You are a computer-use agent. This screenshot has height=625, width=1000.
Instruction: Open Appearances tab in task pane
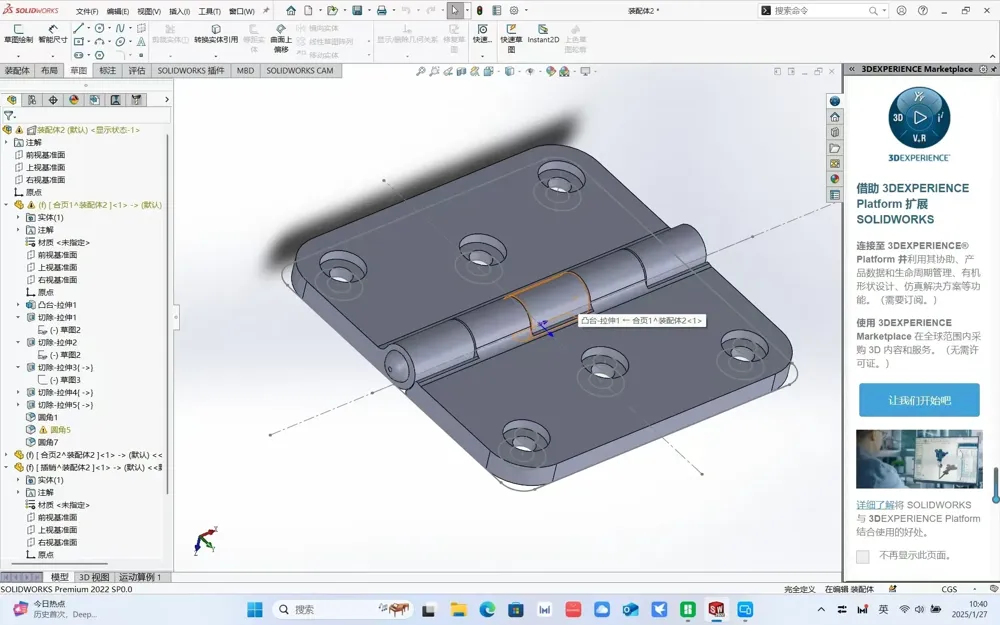pos(834,179)
